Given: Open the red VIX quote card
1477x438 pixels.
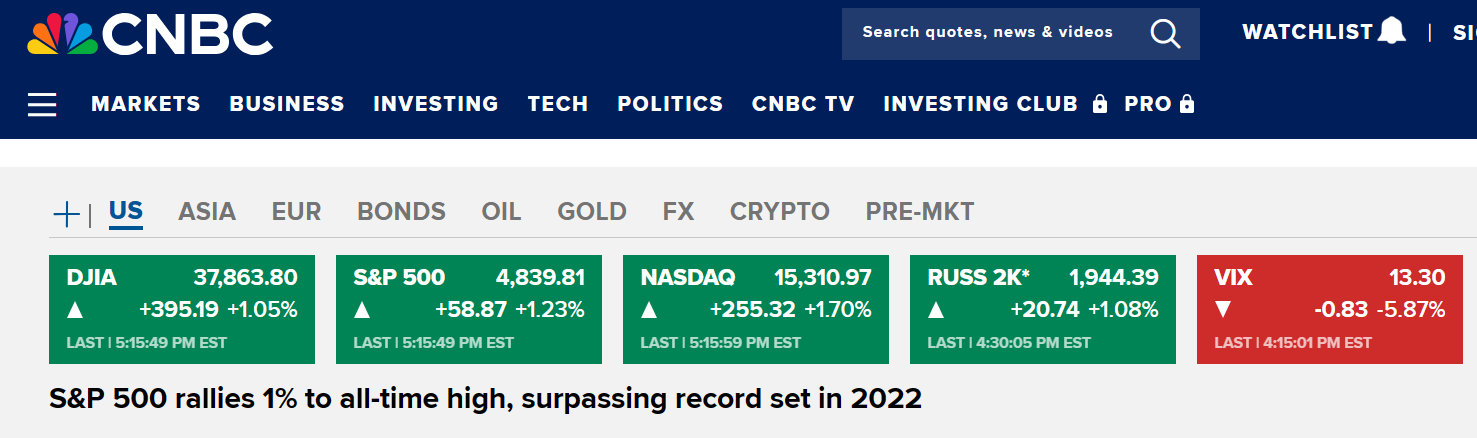Looking at the screenshot, I should [1330, 309].
